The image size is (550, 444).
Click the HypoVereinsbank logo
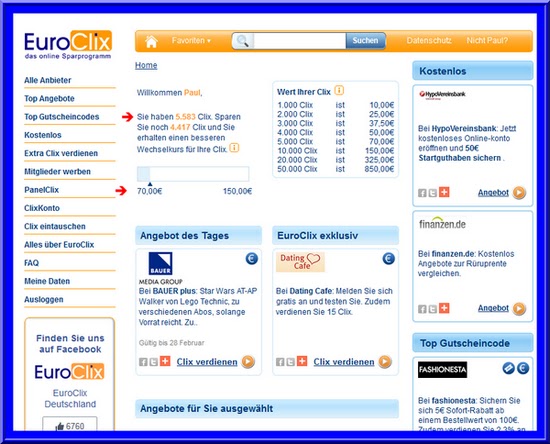pos(442,94)
